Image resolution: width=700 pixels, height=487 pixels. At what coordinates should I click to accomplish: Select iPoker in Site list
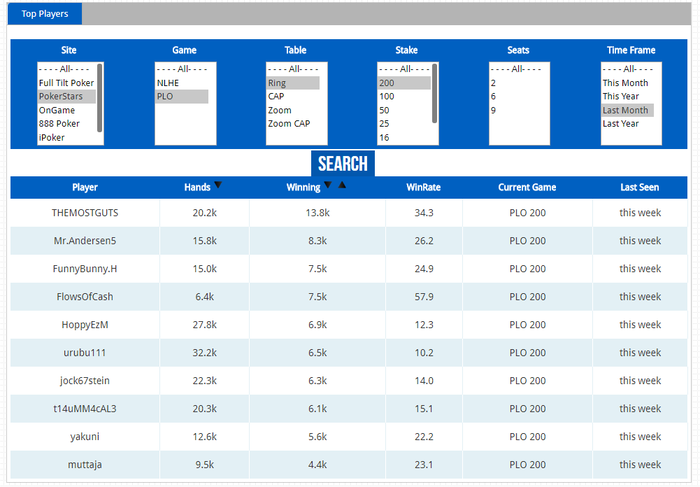click(x=67, y=137)
